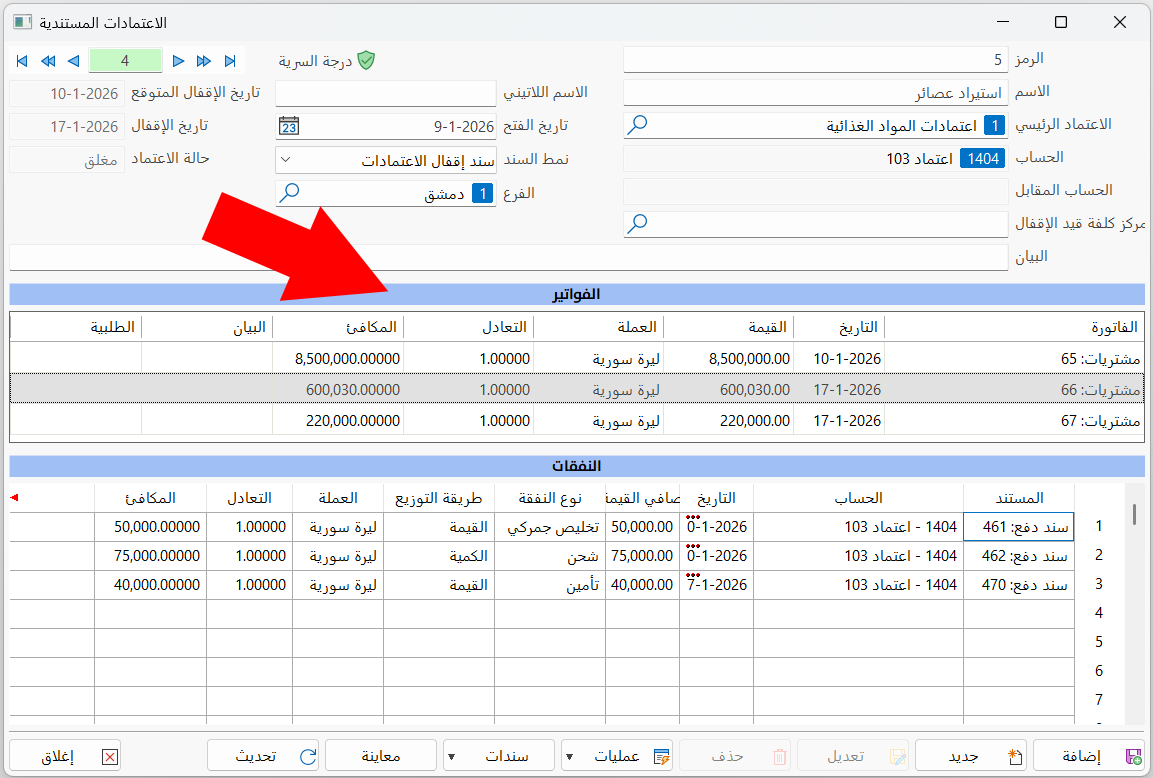Open the calendar picker for تاريخ الفتح
1153x778 pixels.
[x=289, y=126]
